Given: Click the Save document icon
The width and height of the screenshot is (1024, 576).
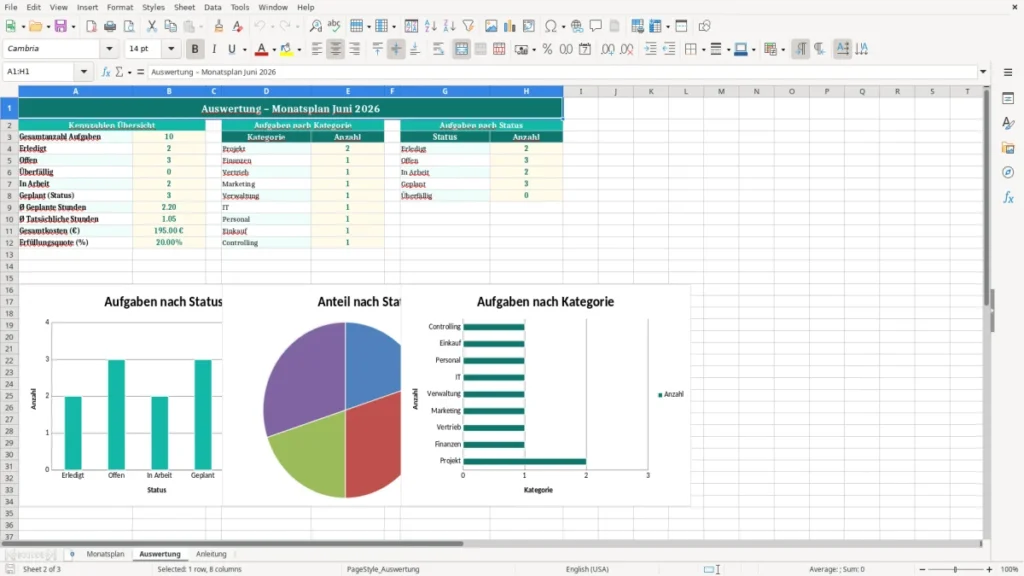Looking at the screenshot, I should coord(60,26).
